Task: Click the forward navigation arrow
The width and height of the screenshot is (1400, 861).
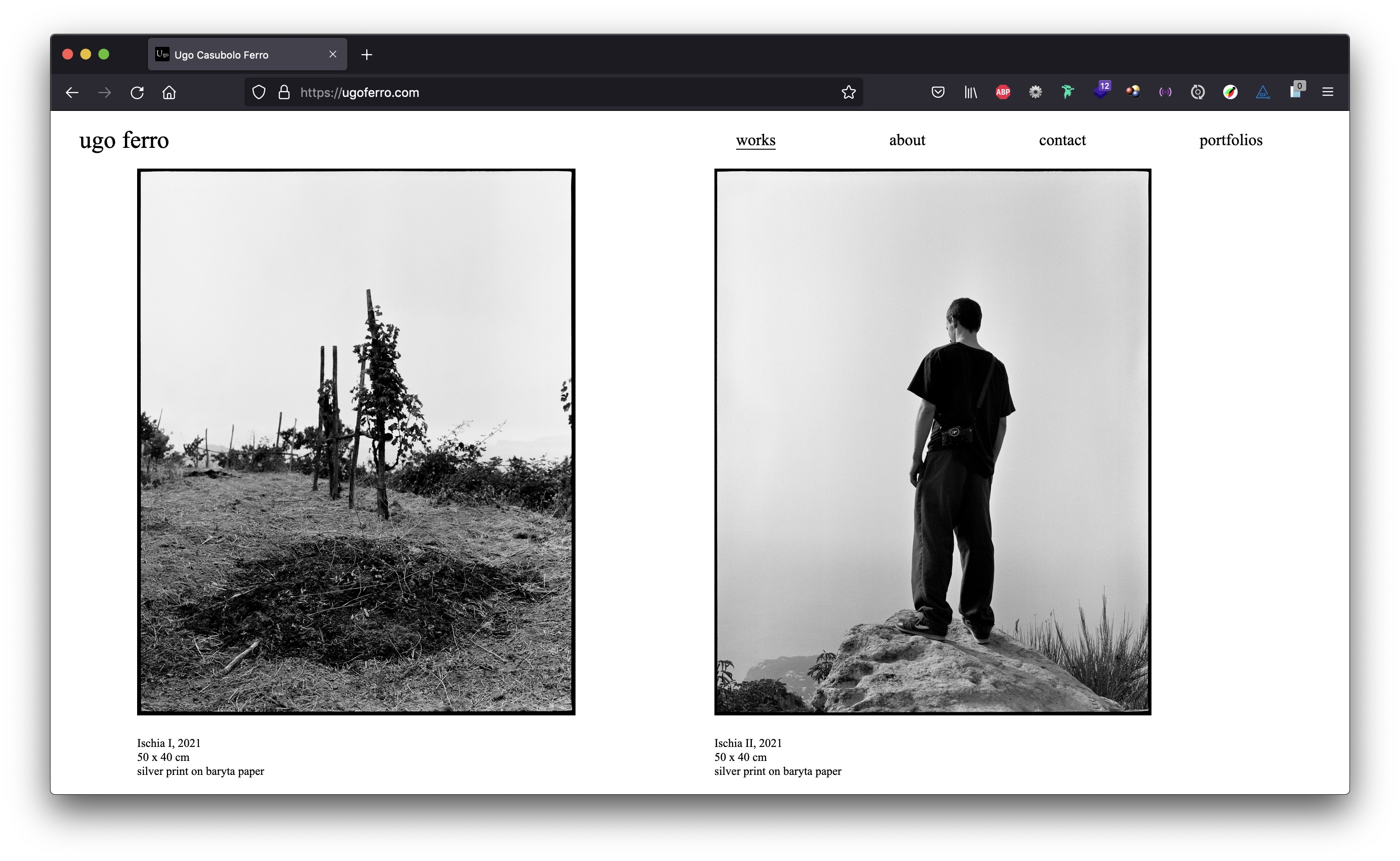Action: pos(104,92)
